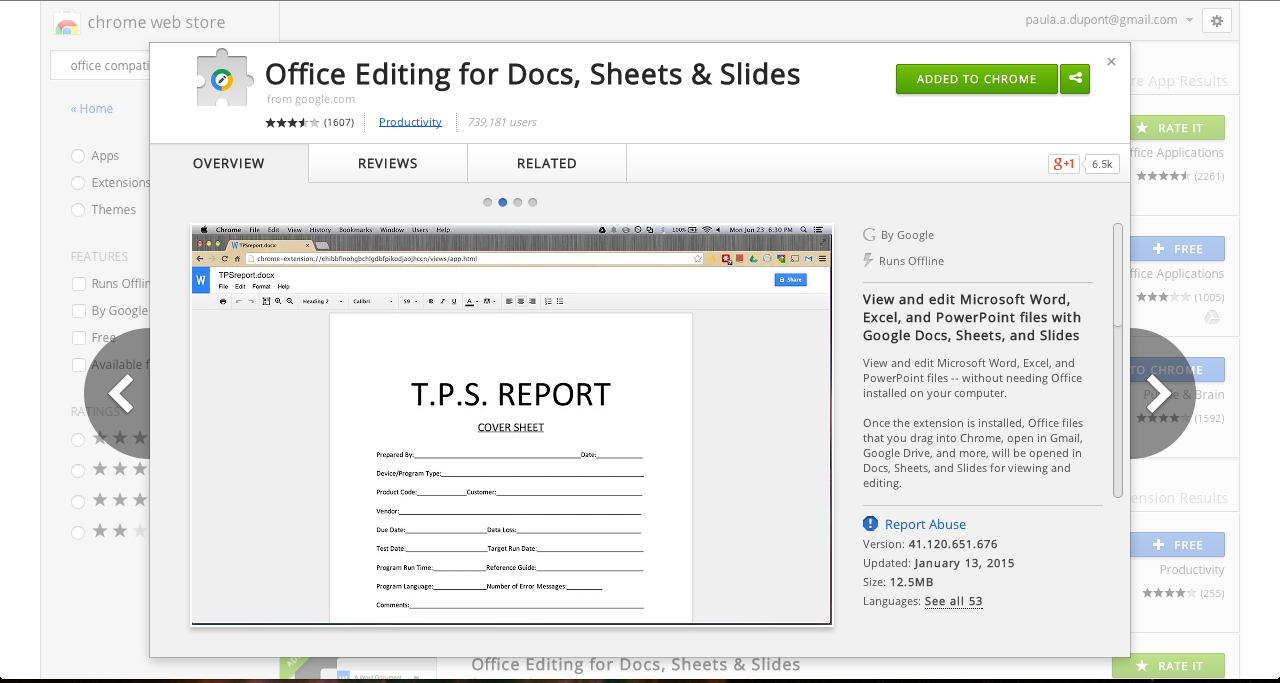This screenshot has height=683, width=1280.
Task: Click the Chrome Web Store logo icon
Action: click(x=67, y=23)
